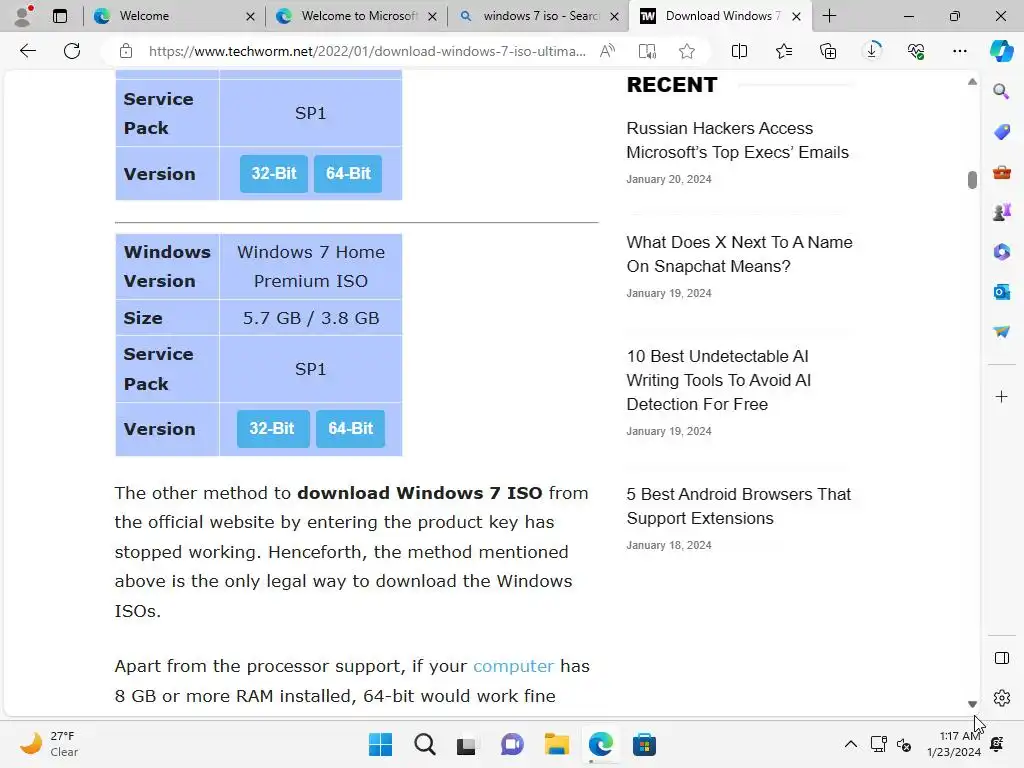Click upper table 64-Bit button

point(348,173)
